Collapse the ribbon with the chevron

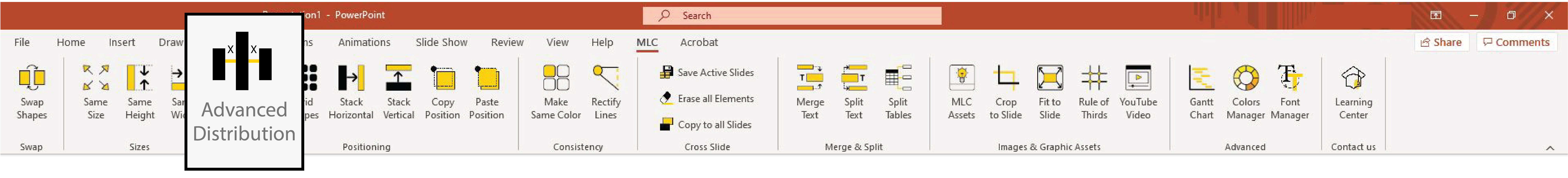click(x=1550, y=148)
